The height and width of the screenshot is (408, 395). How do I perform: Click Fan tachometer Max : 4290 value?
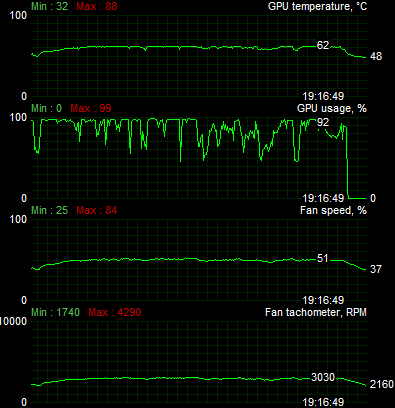[x=115, y=312]
